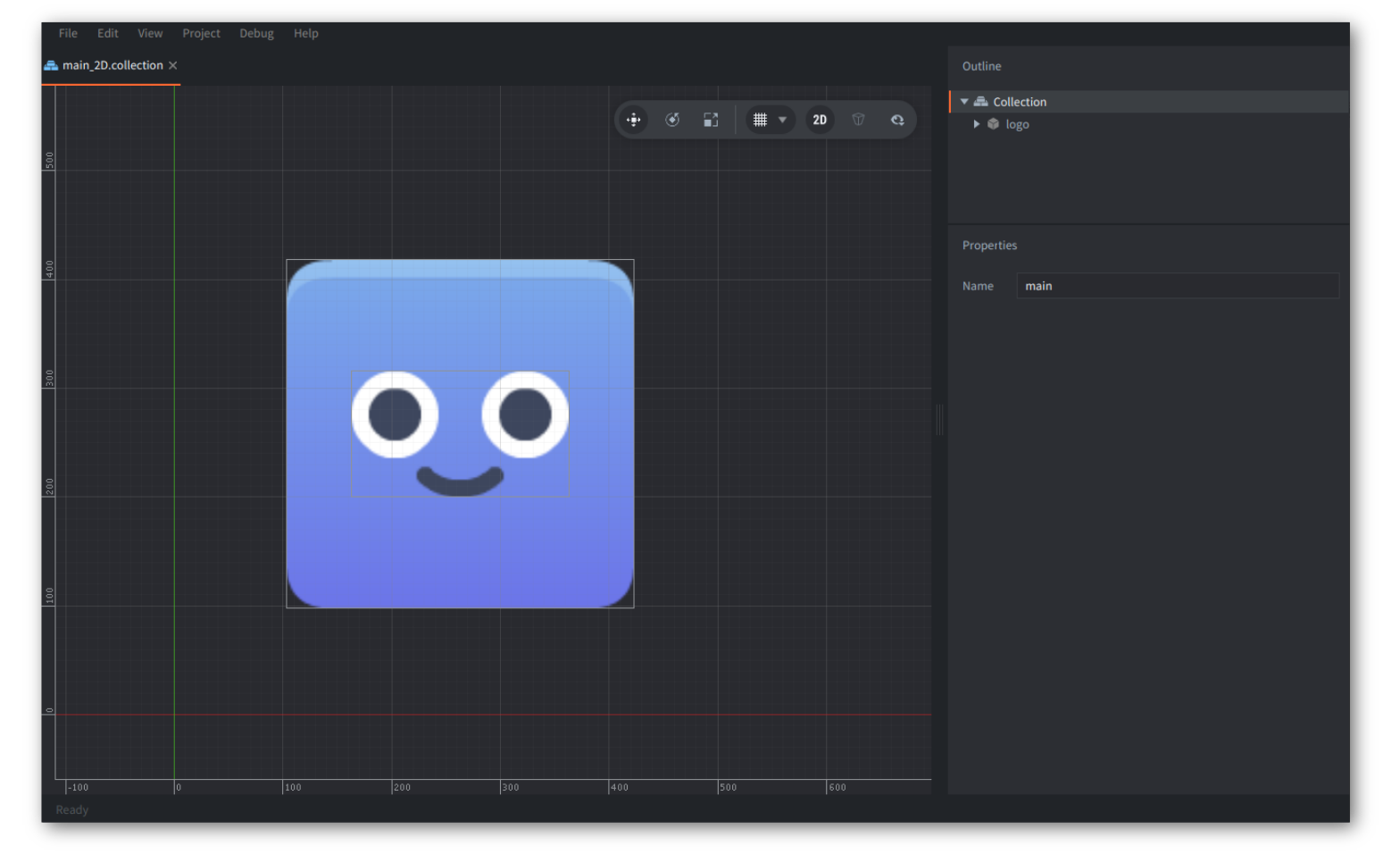Open the File menu

point(68,33)
